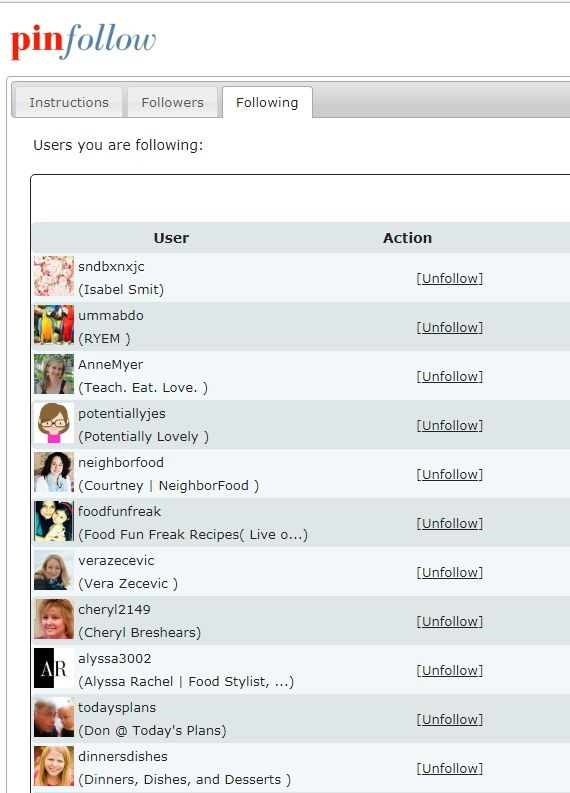Click potentiallyjes cartoon avatar
The image size is (570, 793).
54,423
